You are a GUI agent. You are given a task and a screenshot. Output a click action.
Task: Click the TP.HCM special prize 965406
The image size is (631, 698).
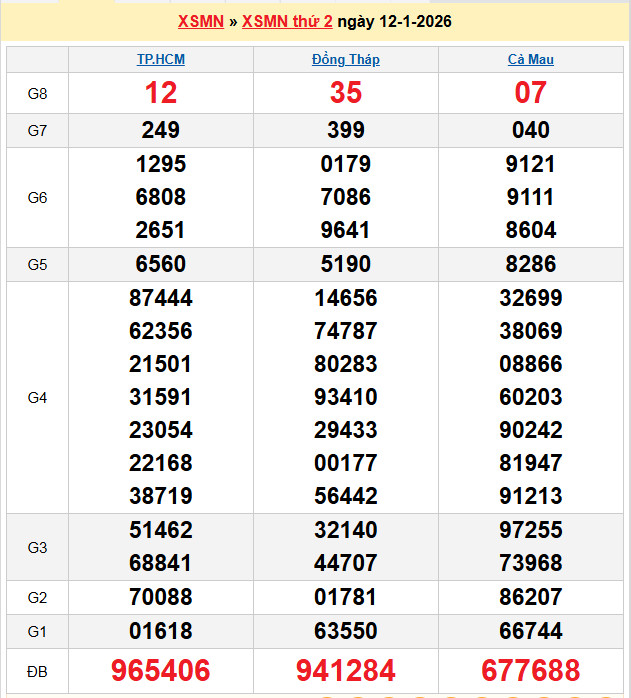161,670
